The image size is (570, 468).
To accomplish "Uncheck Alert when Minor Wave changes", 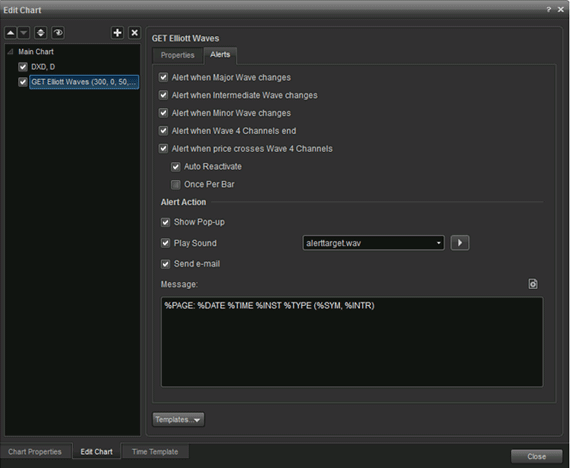I will (163, 113).
